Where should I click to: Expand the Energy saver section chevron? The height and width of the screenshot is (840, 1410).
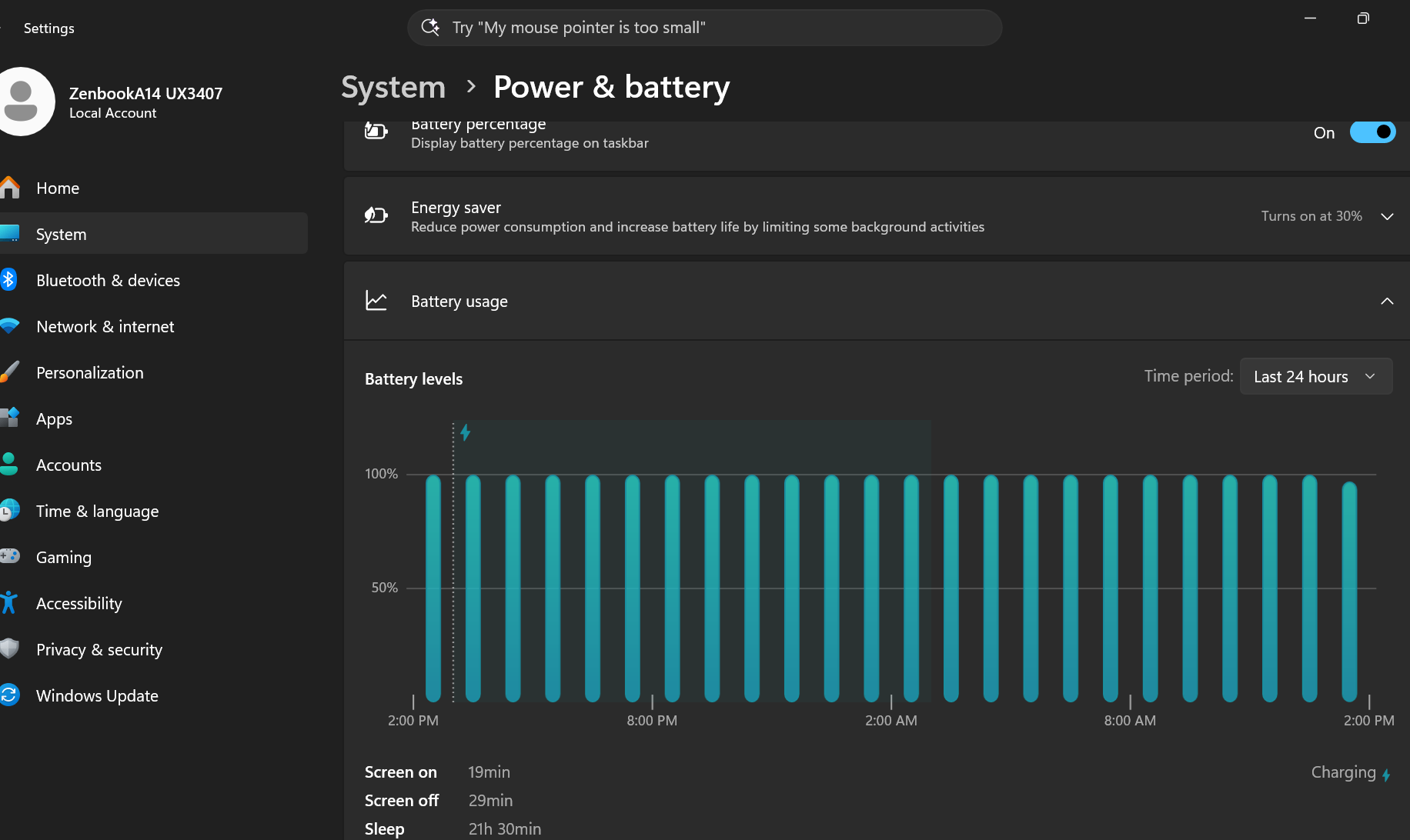tap(1387, 217)
